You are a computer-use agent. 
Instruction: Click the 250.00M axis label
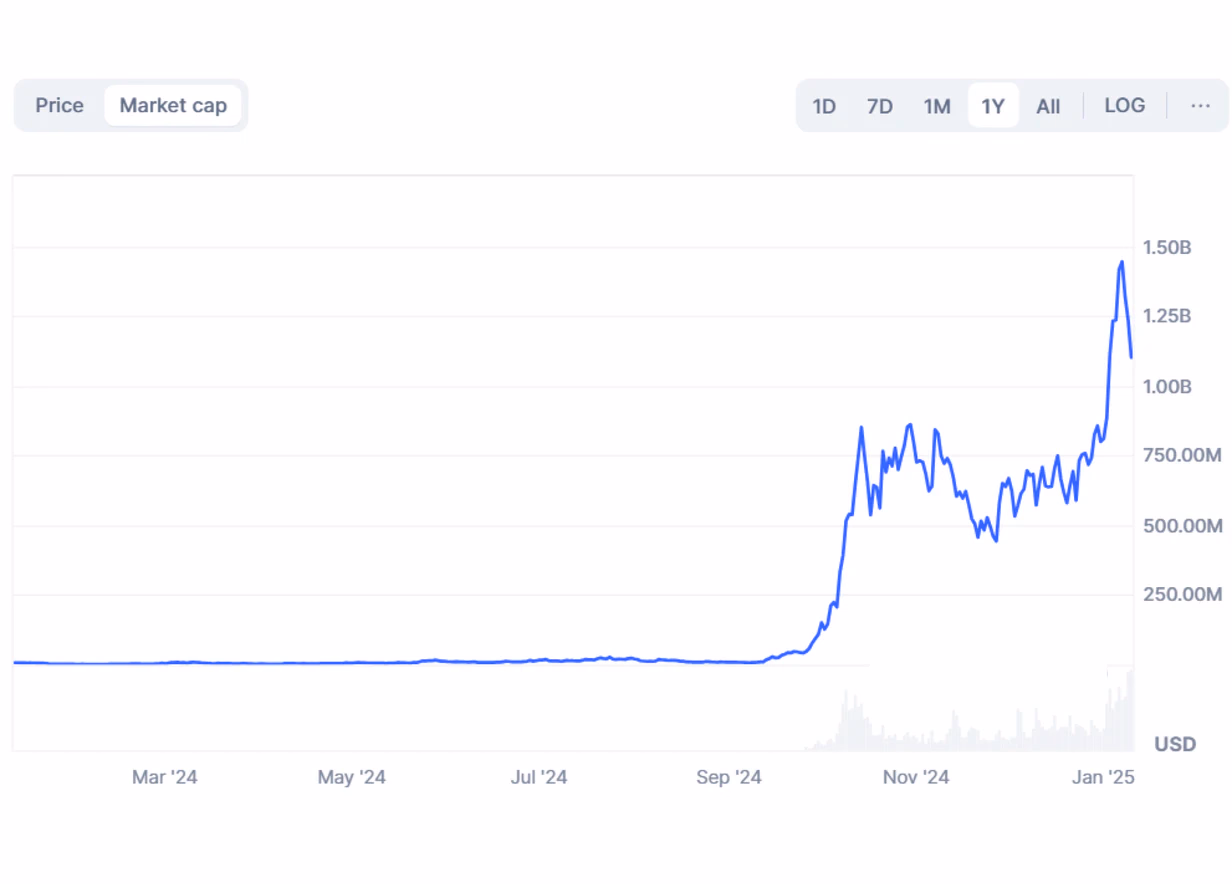click(1182, 595)
